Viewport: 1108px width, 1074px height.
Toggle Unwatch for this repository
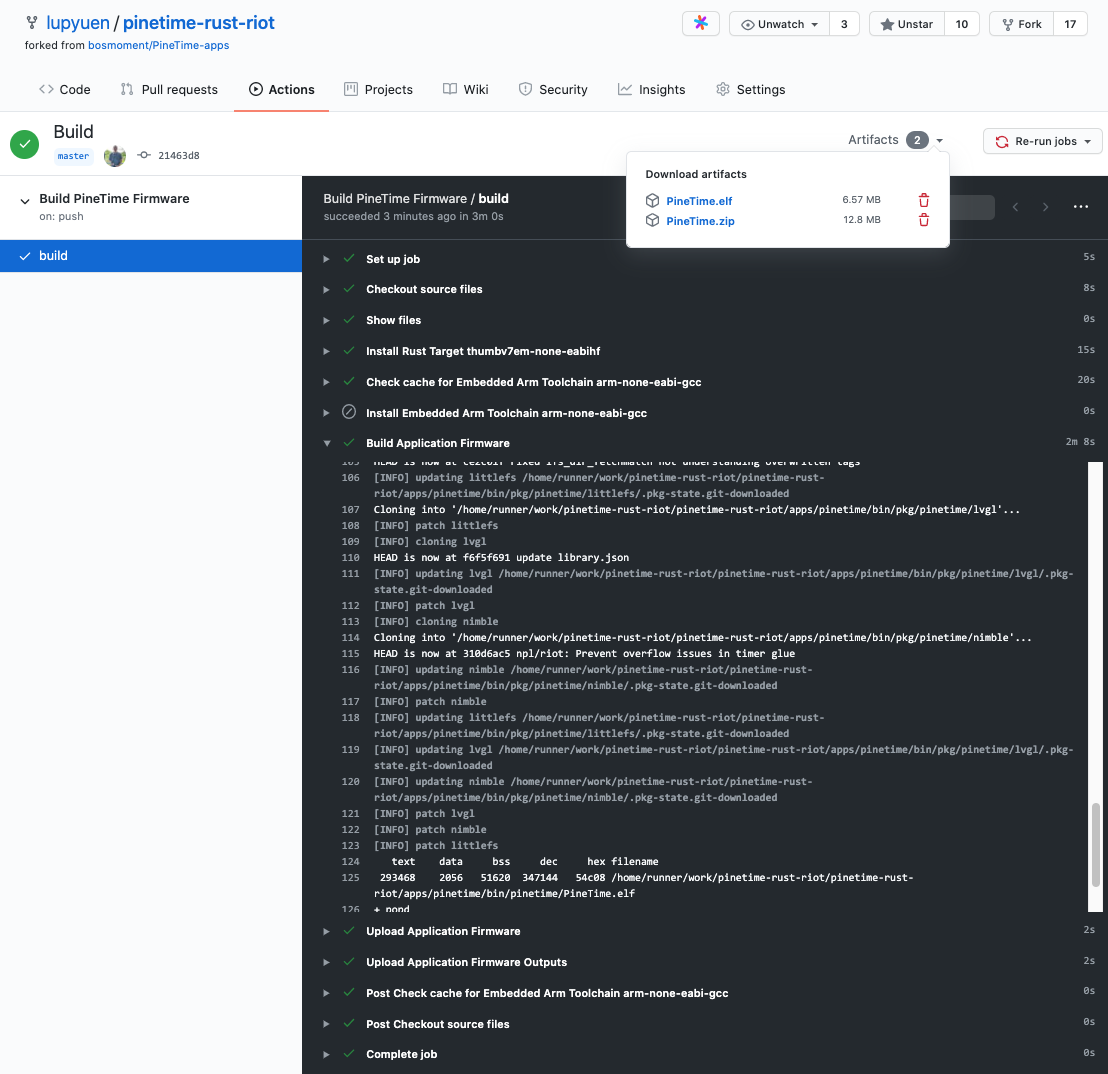tap(780, 24)
